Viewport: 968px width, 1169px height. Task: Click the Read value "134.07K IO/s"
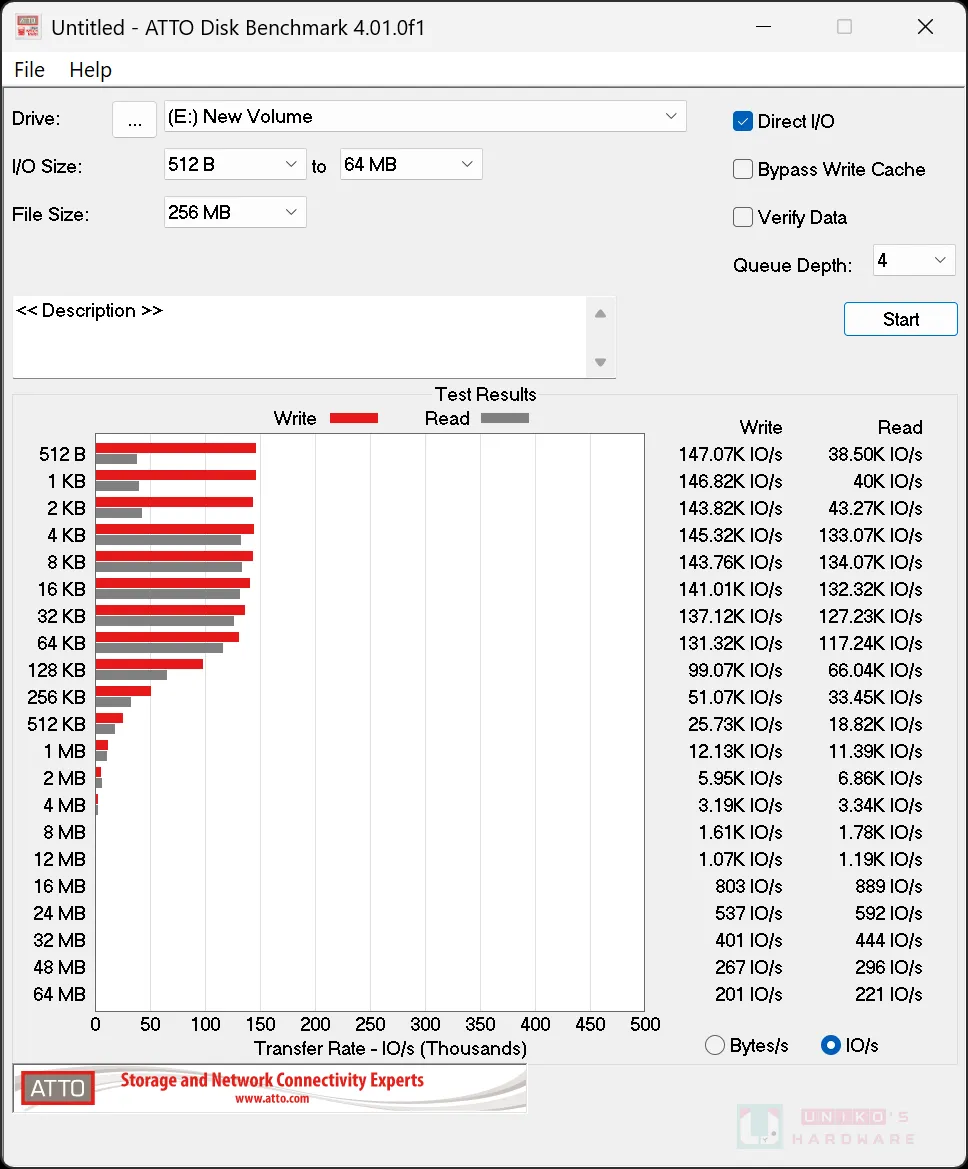870,562
